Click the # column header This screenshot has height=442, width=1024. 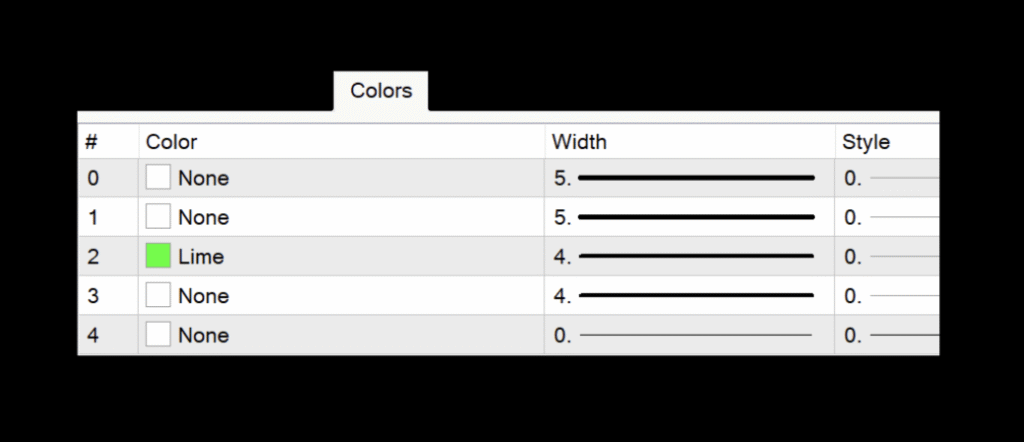tap(91, 142)
